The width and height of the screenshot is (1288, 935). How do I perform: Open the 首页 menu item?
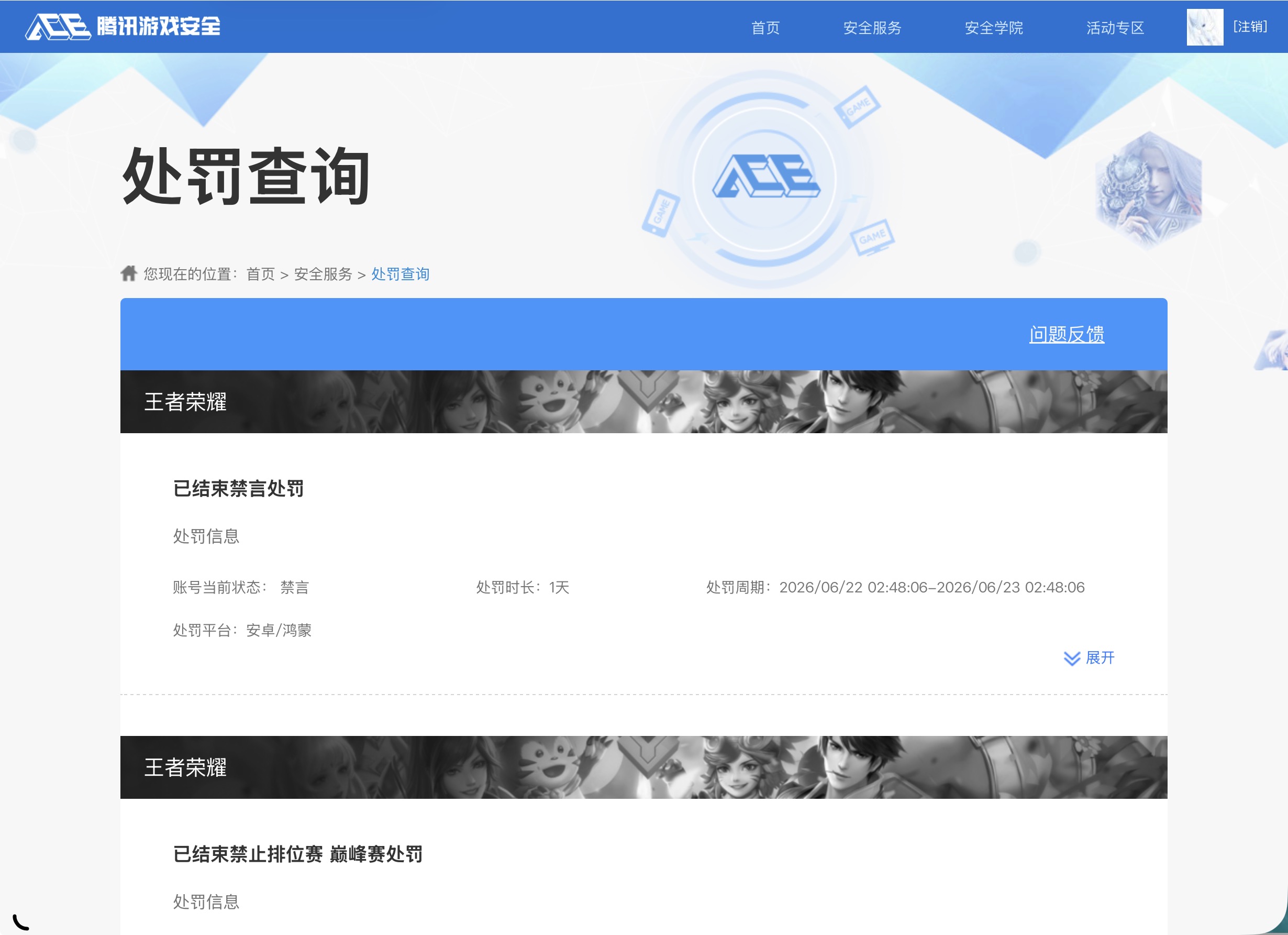click(765, 27)
